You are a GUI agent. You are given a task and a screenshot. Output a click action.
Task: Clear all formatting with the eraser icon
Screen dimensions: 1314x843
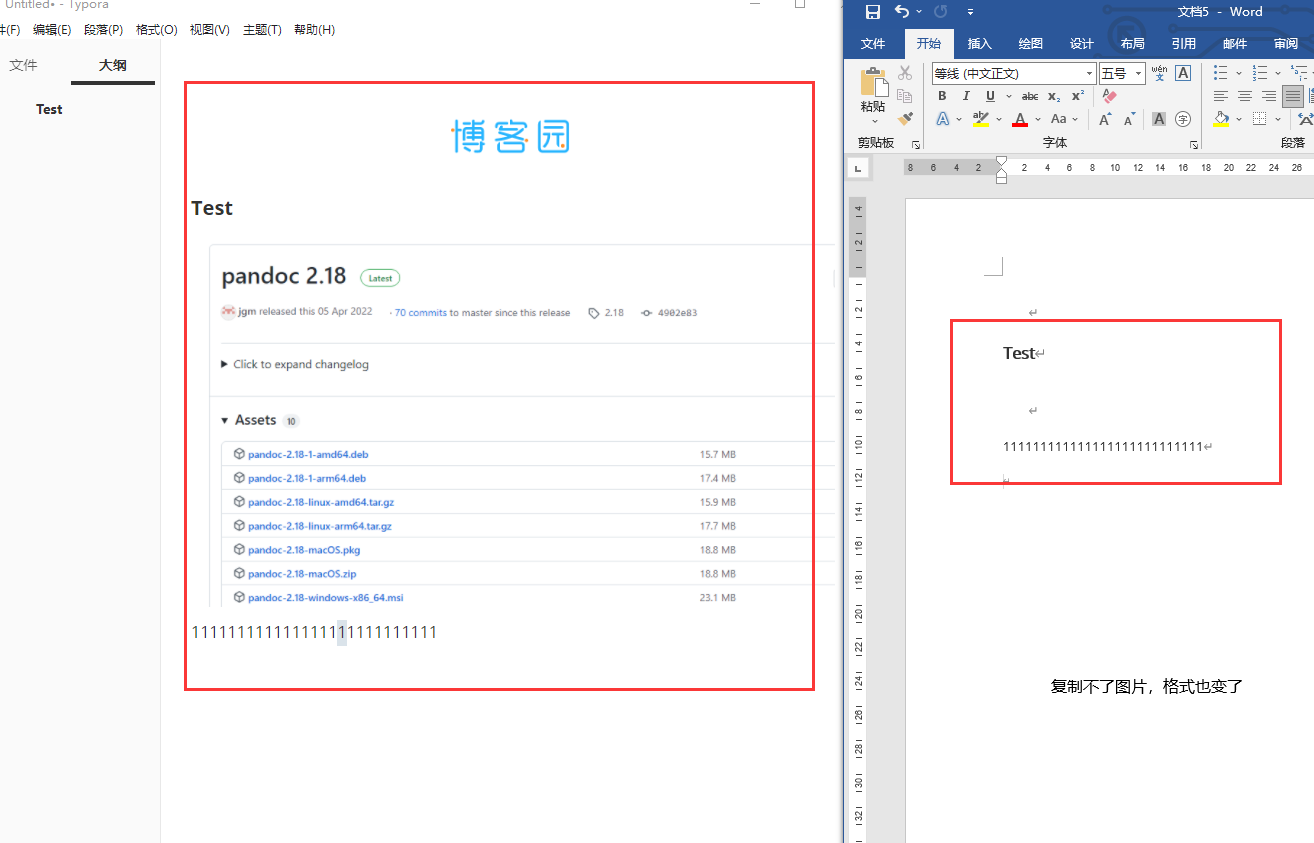pos(1109,96)
